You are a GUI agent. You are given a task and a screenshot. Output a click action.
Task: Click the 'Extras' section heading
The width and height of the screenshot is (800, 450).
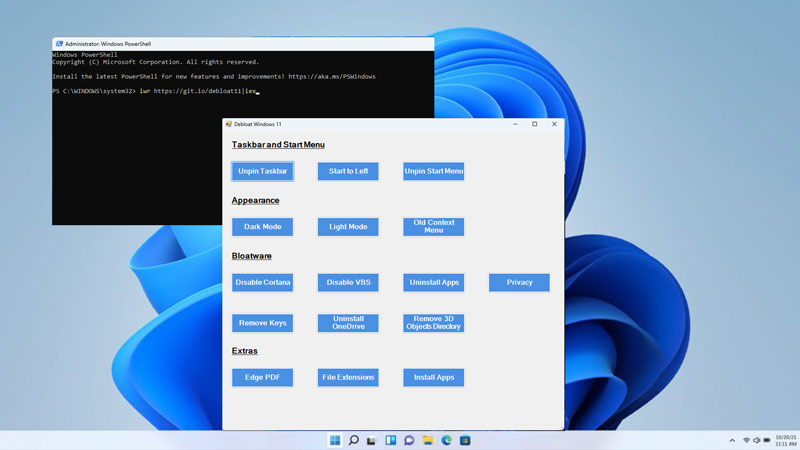244,351
